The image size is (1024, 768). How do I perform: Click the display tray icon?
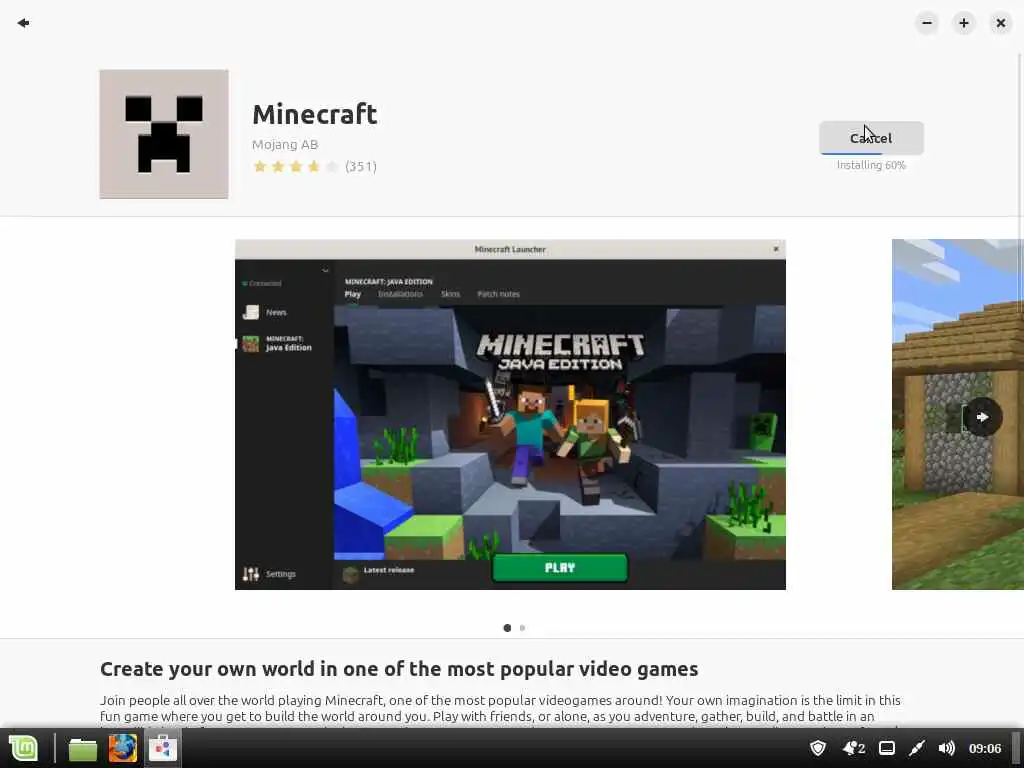pyautogui.click(x=887, y=748)
